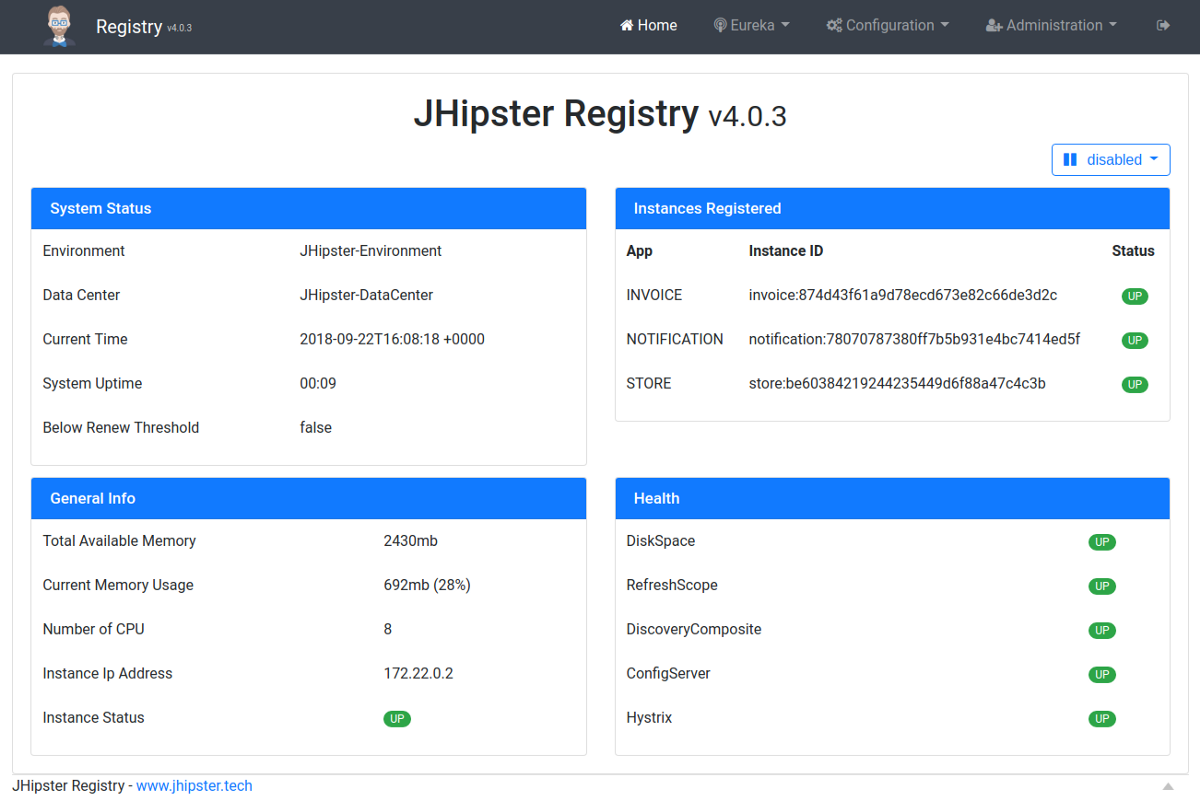Click the JHipster mascot logo
This screenshot has width=1200, height=800.
pyautogui.click(x=60, y=26)
